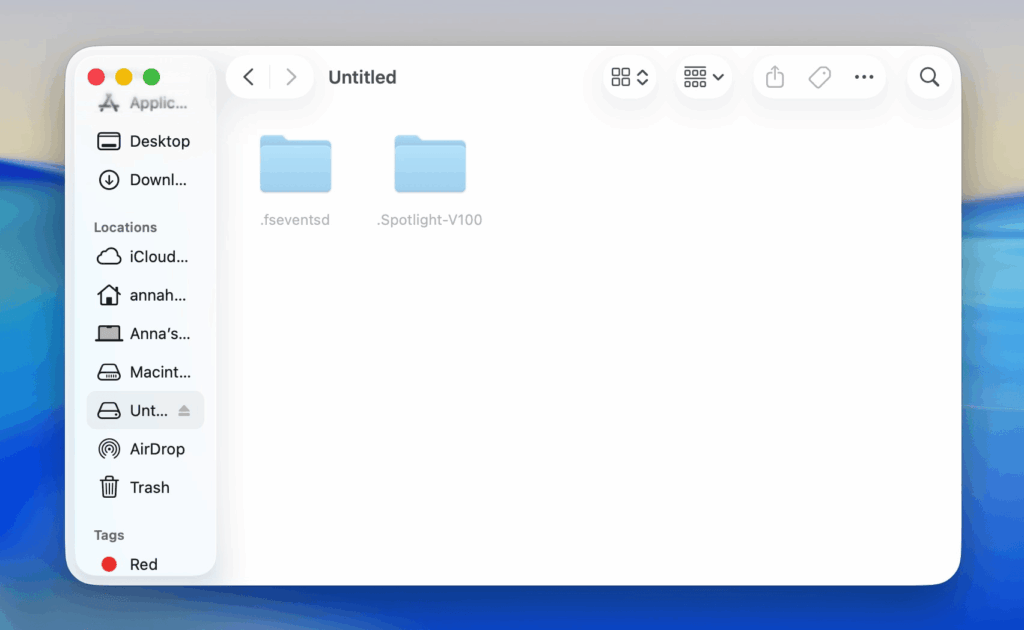Open the annah home folder in the sidebar
Image resolution: width=1024 pixels, height=630 pixels.
(x=145, y=295)
